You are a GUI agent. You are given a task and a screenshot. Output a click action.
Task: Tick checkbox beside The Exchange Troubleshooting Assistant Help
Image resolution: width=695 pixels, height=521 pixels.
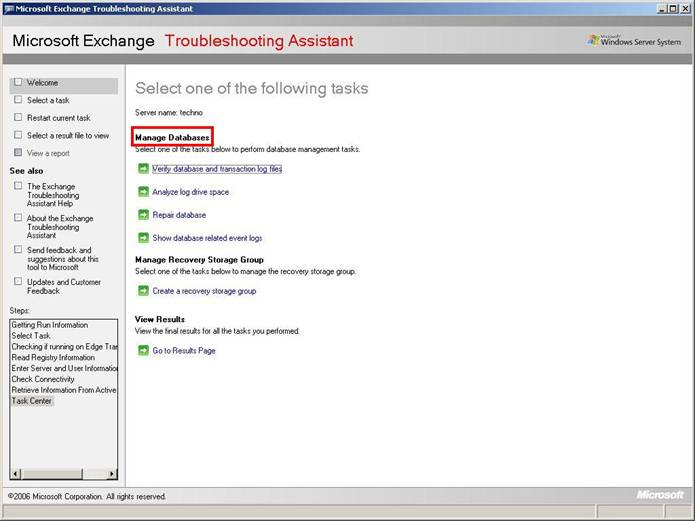point(18,186)
